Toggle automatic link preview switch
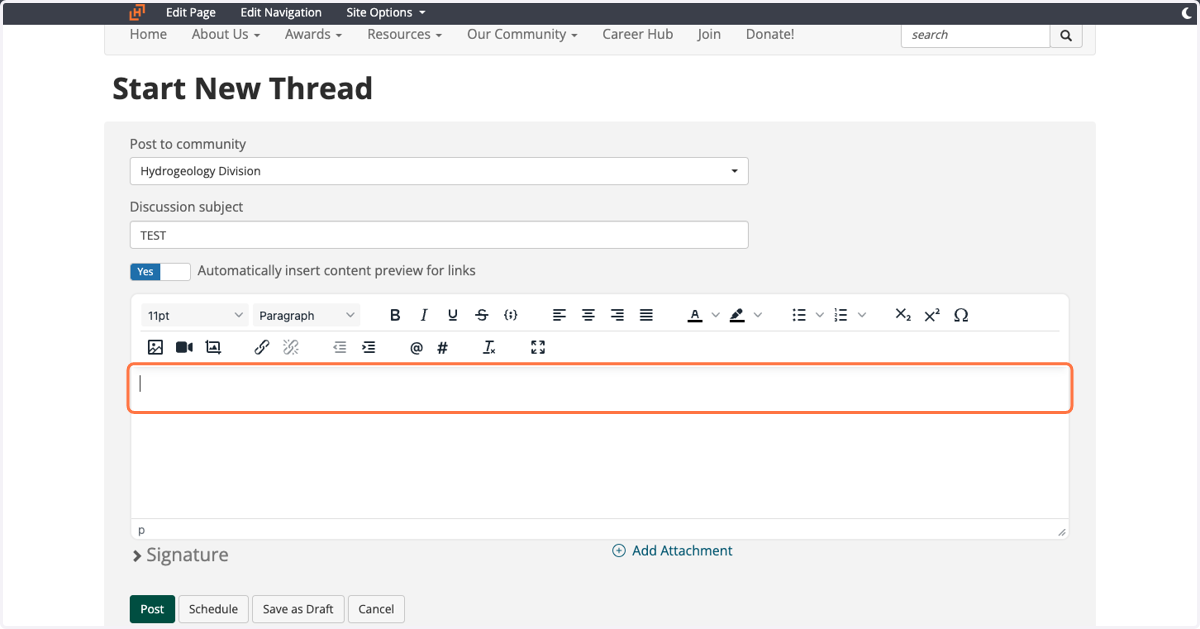The image size is (1200, 629). click(160, 271)
